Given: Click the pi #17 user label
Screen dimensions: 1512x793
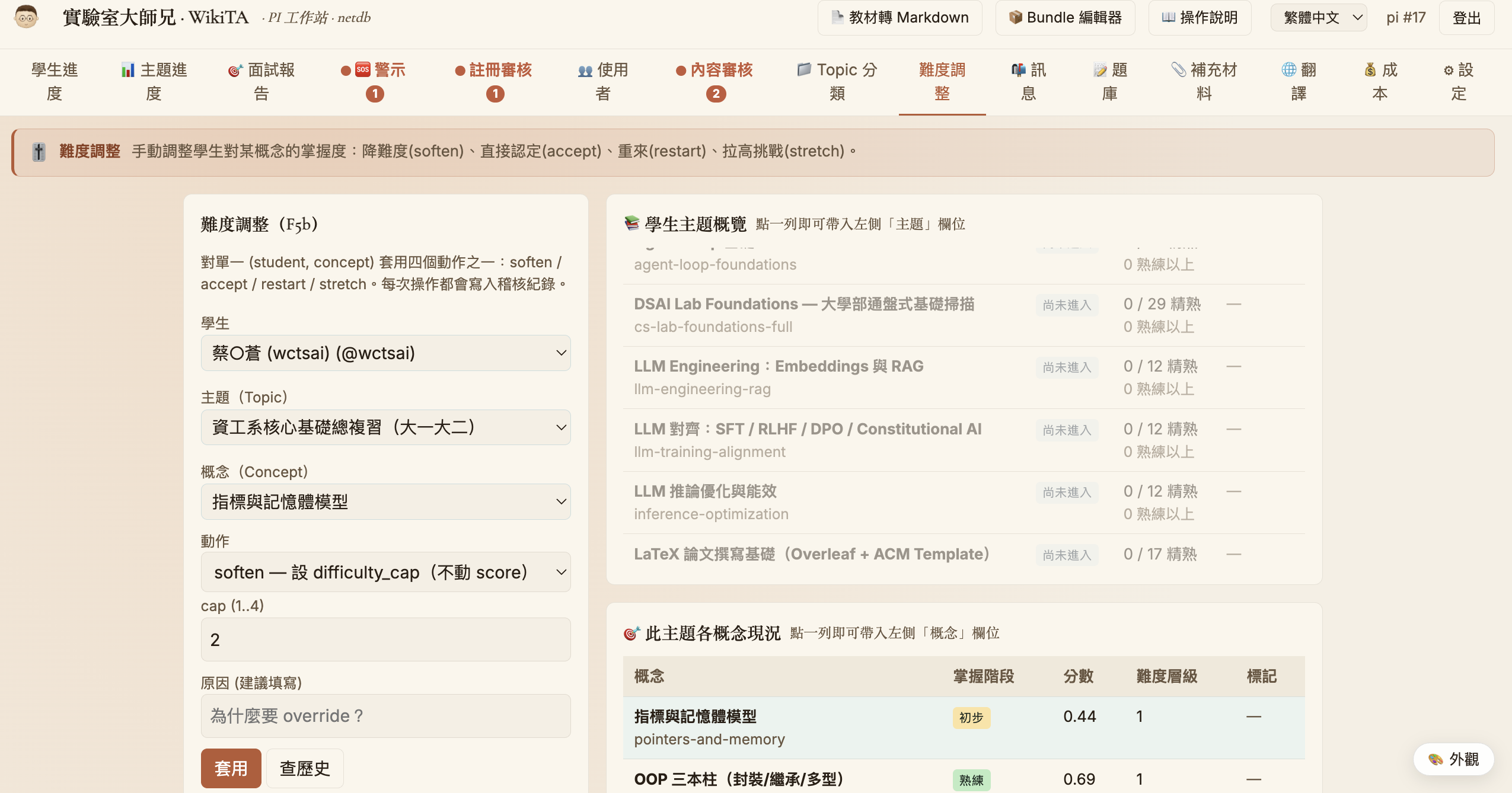Looking at the screenshot, I should [1406, 18].
